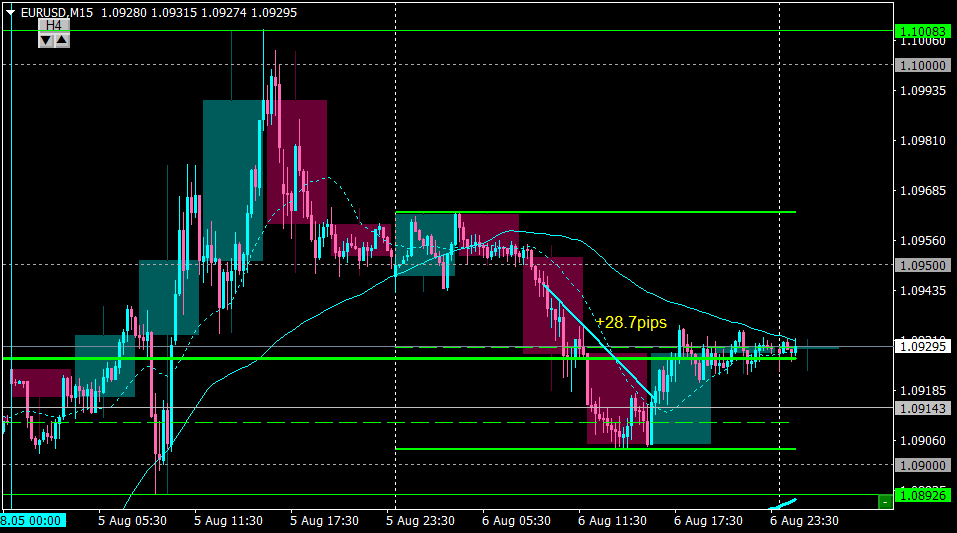Viewport: 957px width, 533px height.
Task: Click the EURUSD,M15 chart title text
Action: (57, 13)
